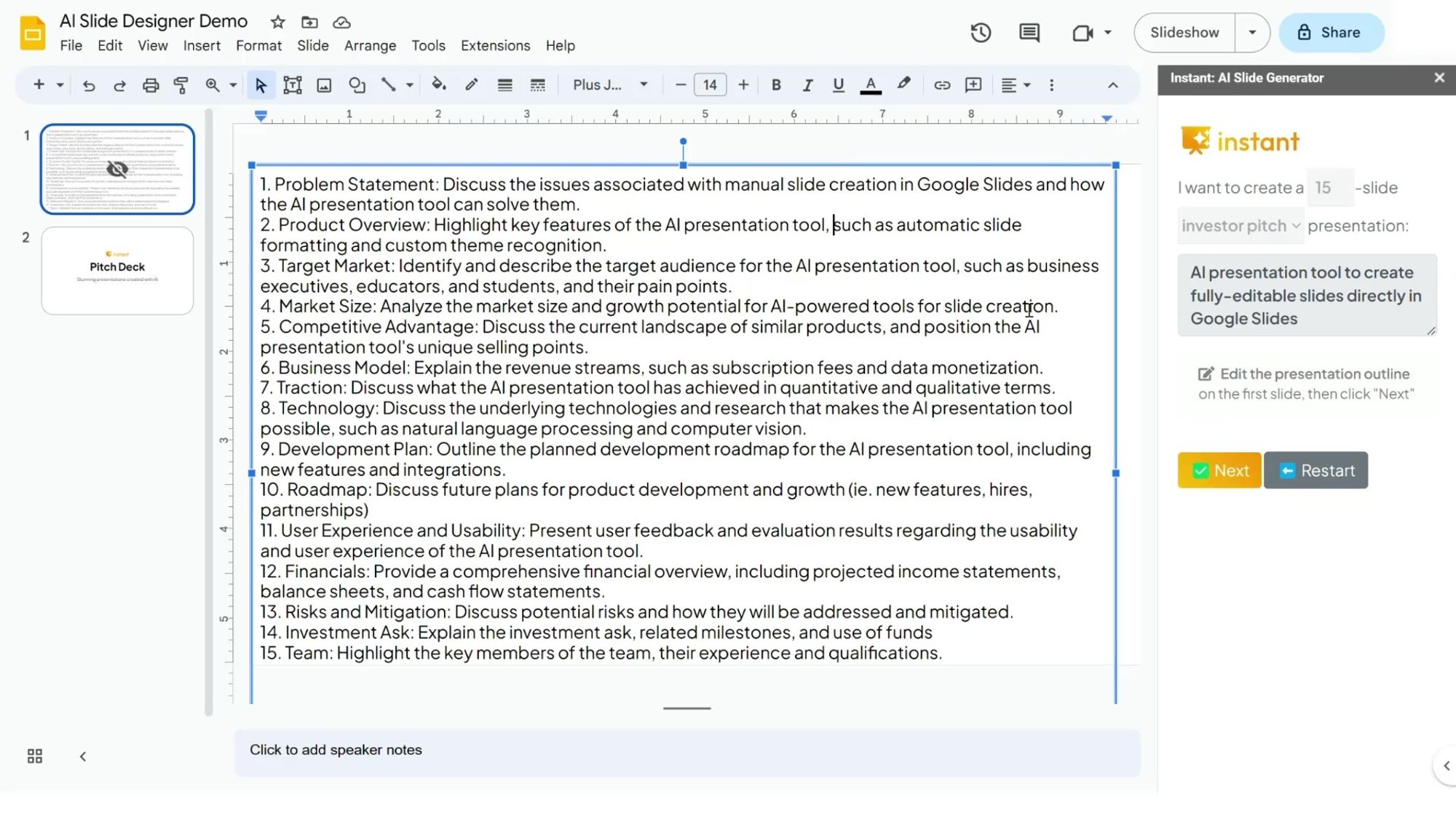Click the Restart button in AI panel

click(x=1316, y=470)
